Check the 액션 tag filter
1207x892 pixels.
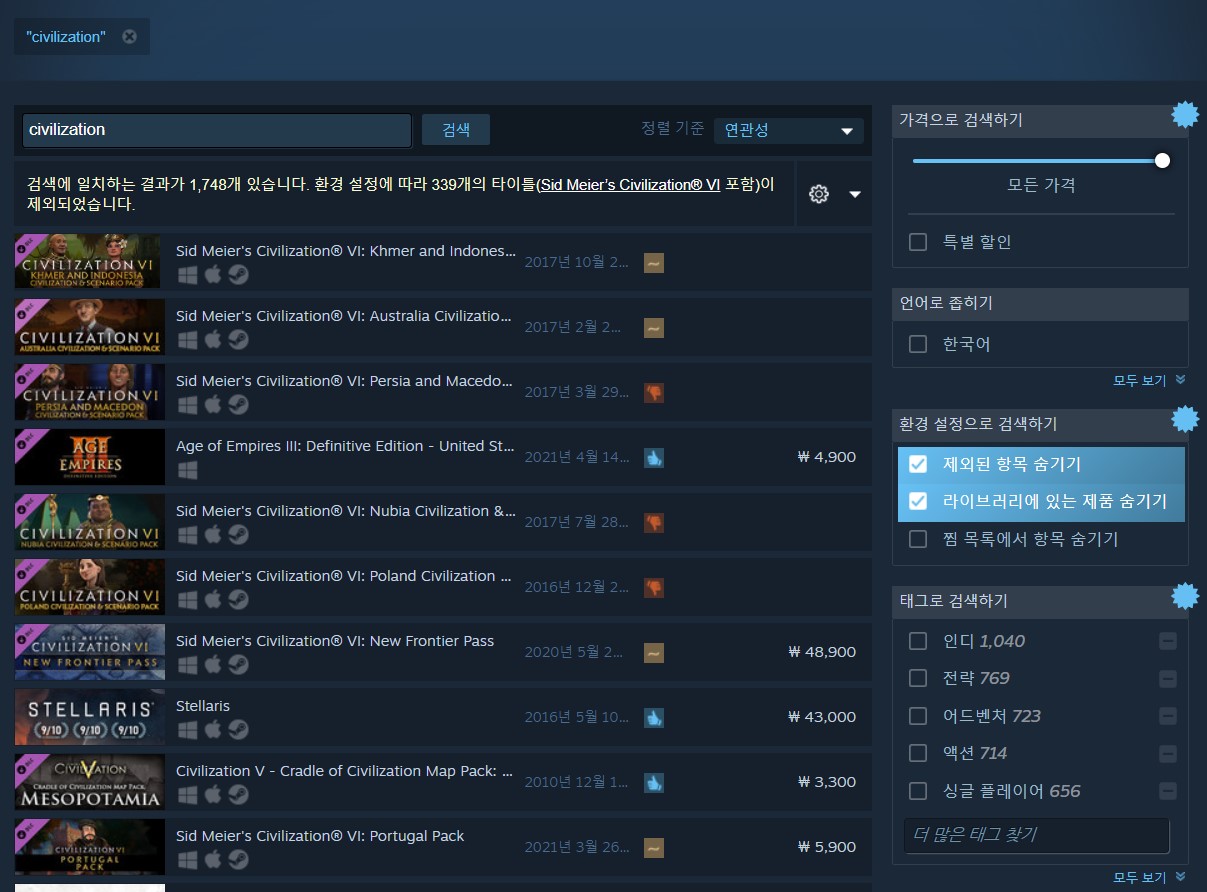[x=917, y=753]
